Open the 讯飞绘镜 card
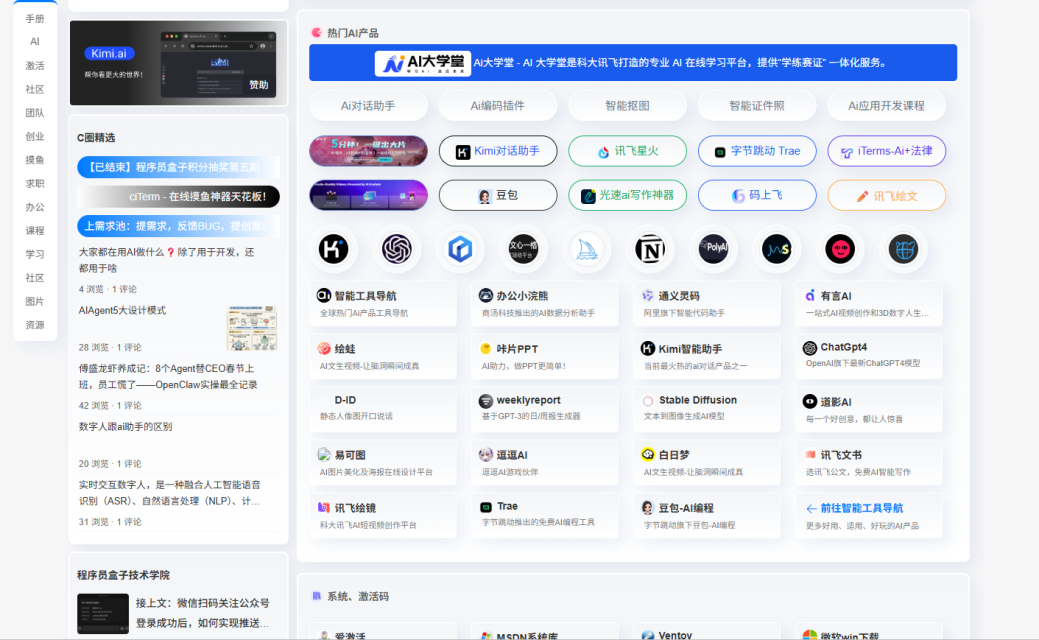The width and height of the screenshot is (1039, 640). click(383, 515)
